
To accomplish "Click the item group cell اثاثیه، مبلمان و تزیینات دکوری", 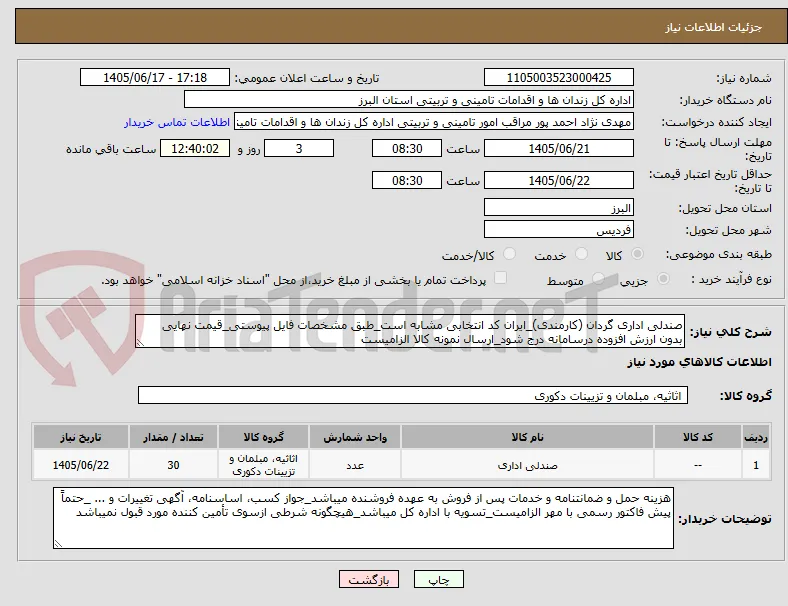I will (263, 465).
